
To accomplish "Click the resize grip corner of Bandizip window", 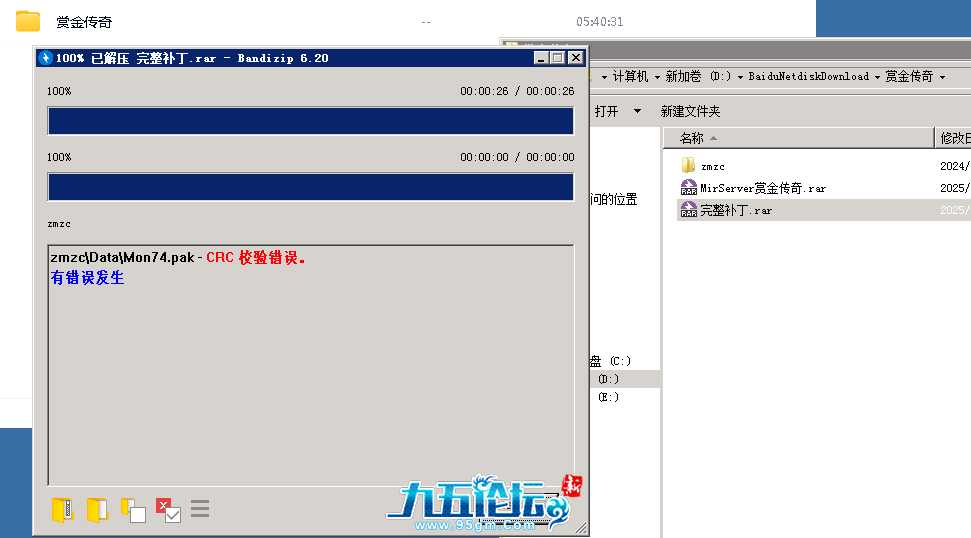I will pyautogui.click(x=581, y=528).
